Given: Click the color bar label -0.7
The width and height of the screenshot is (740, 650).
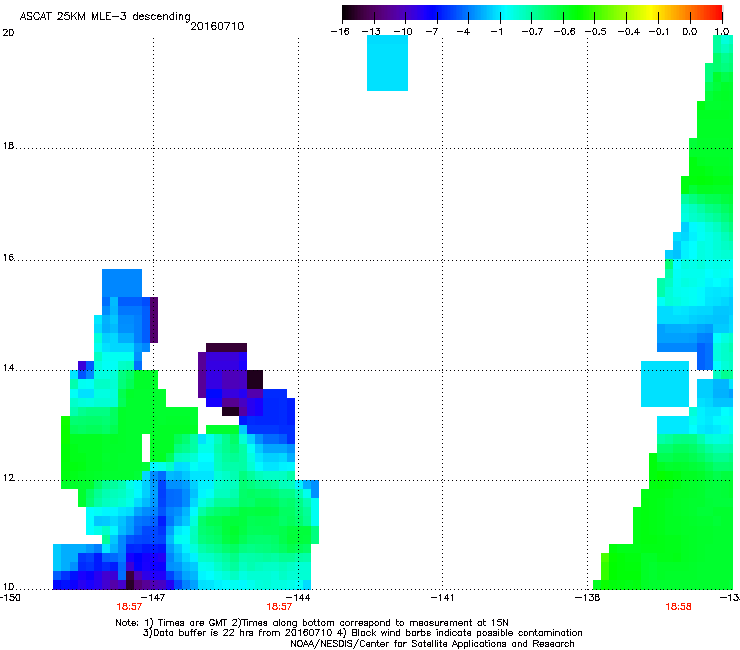Looking at the screenshot, I should pos(532,32).
